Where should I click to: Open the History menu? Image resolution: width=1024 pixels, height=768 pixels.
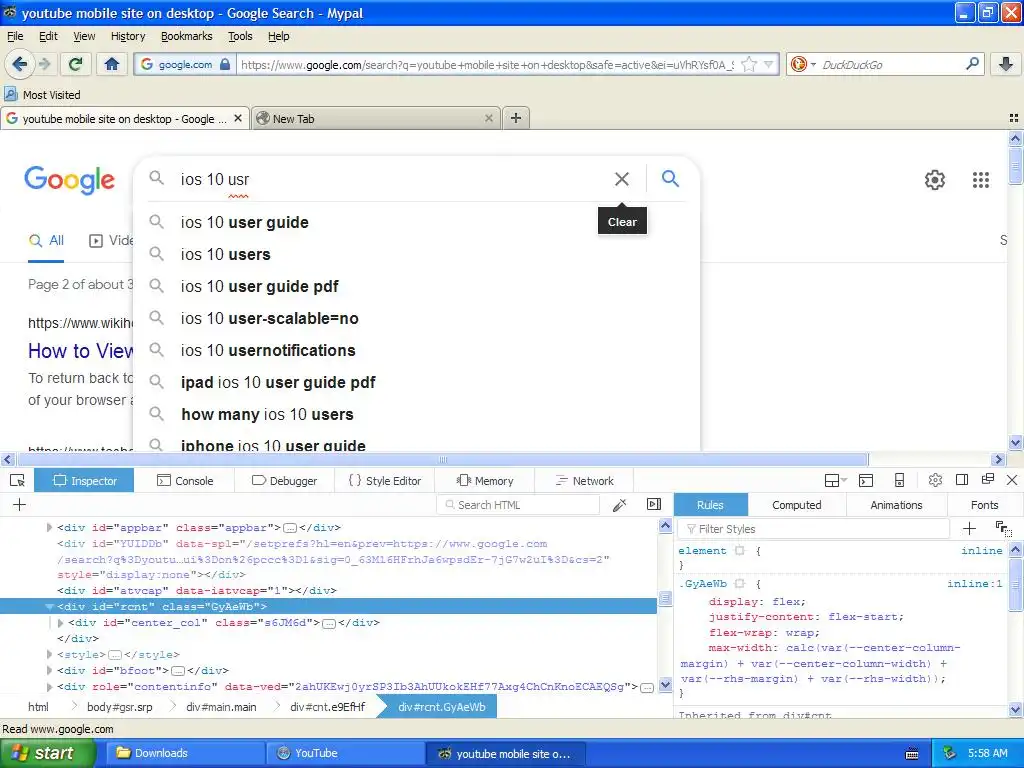(127, 36)
